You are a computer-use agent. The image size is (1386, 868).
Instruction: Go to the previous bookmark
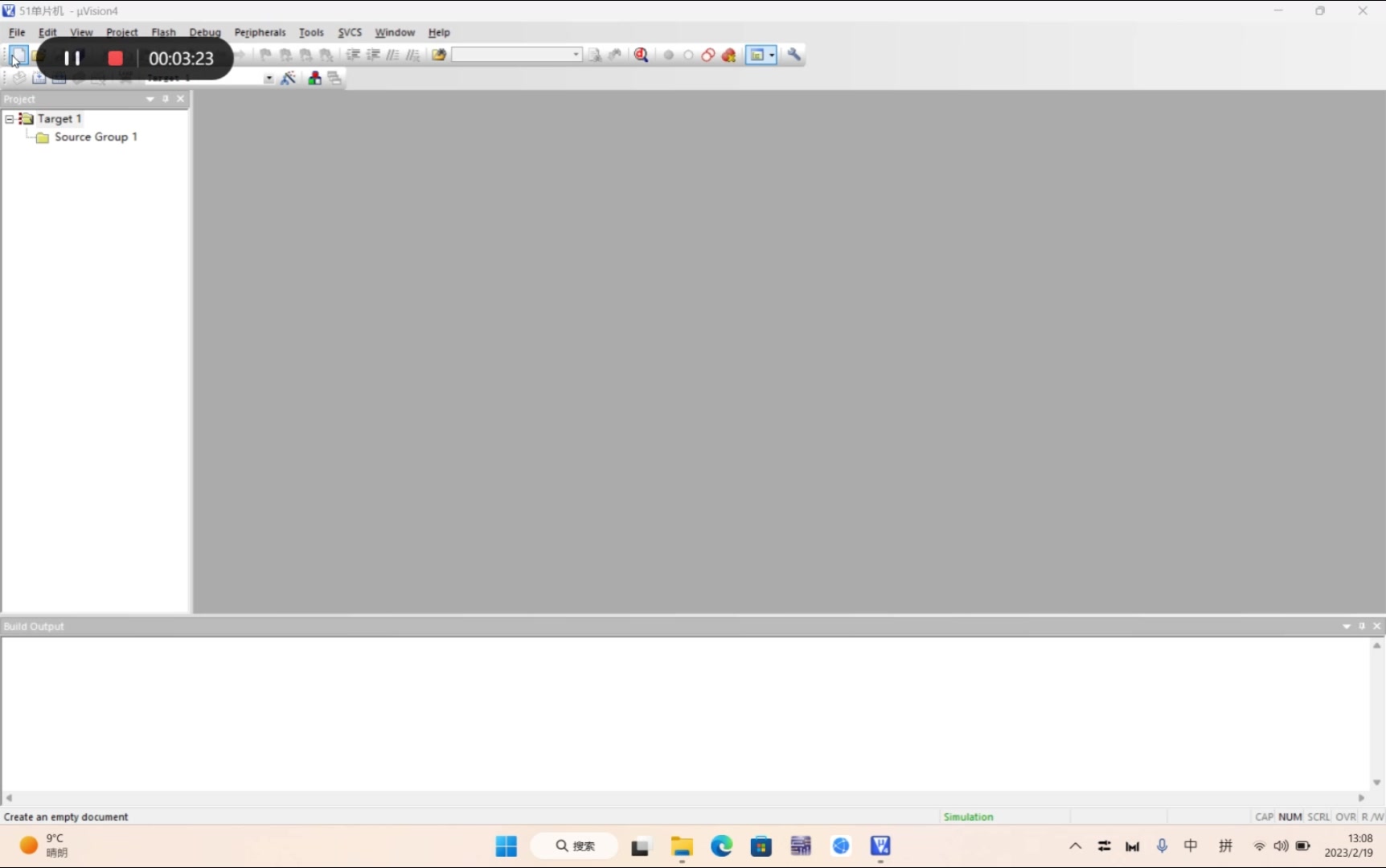[x=285, y=55]
